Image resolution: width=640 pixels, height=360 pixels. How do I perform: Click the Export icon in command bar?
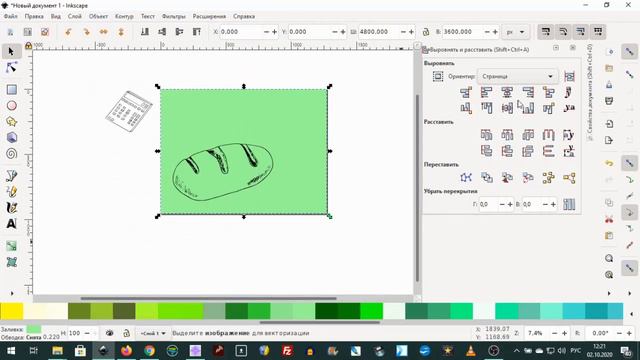[609, 140]
